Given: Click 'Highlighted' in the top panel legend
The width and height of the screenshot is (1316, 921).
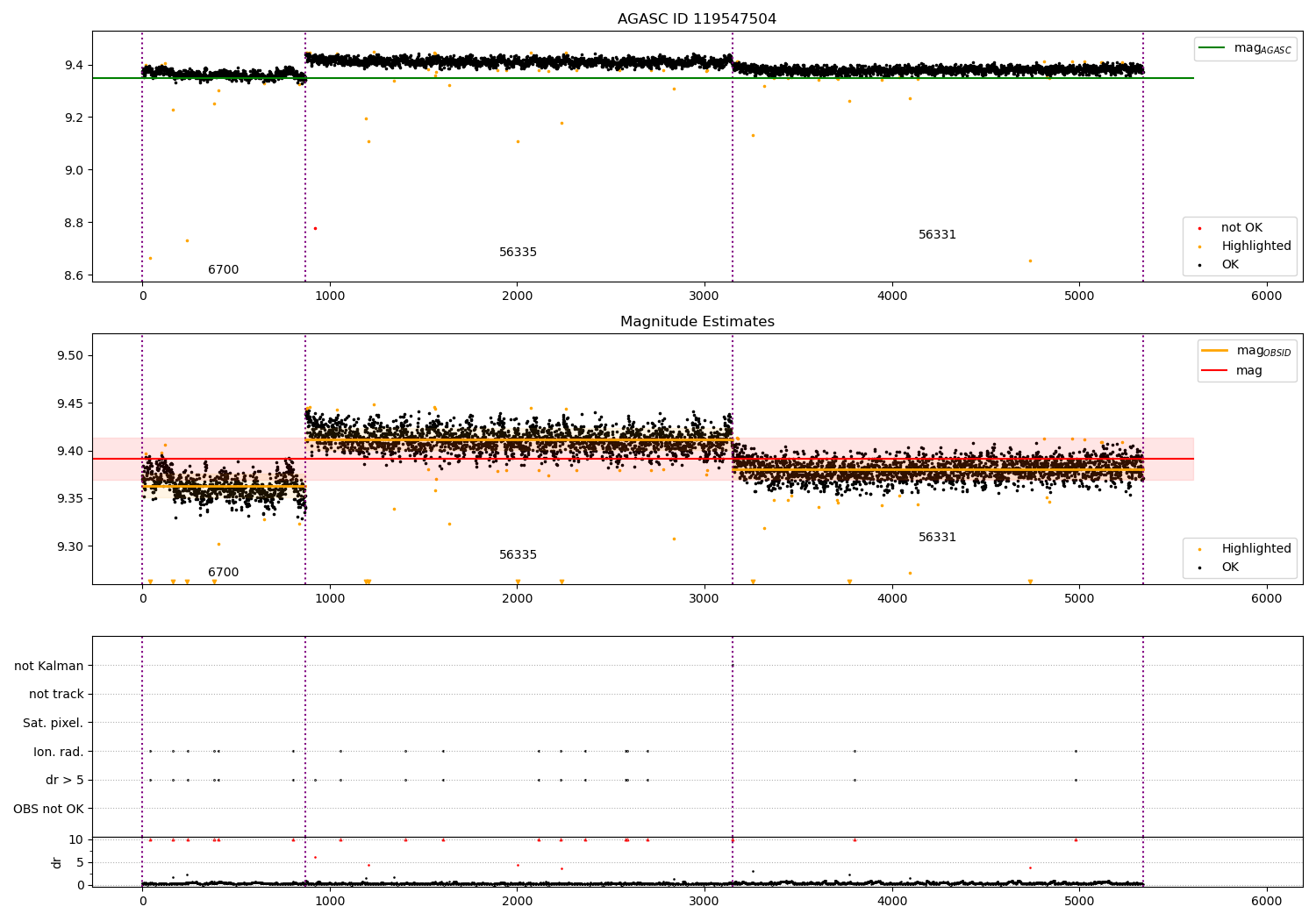Looking at the screenshot, I should (x=1256, y=246).
